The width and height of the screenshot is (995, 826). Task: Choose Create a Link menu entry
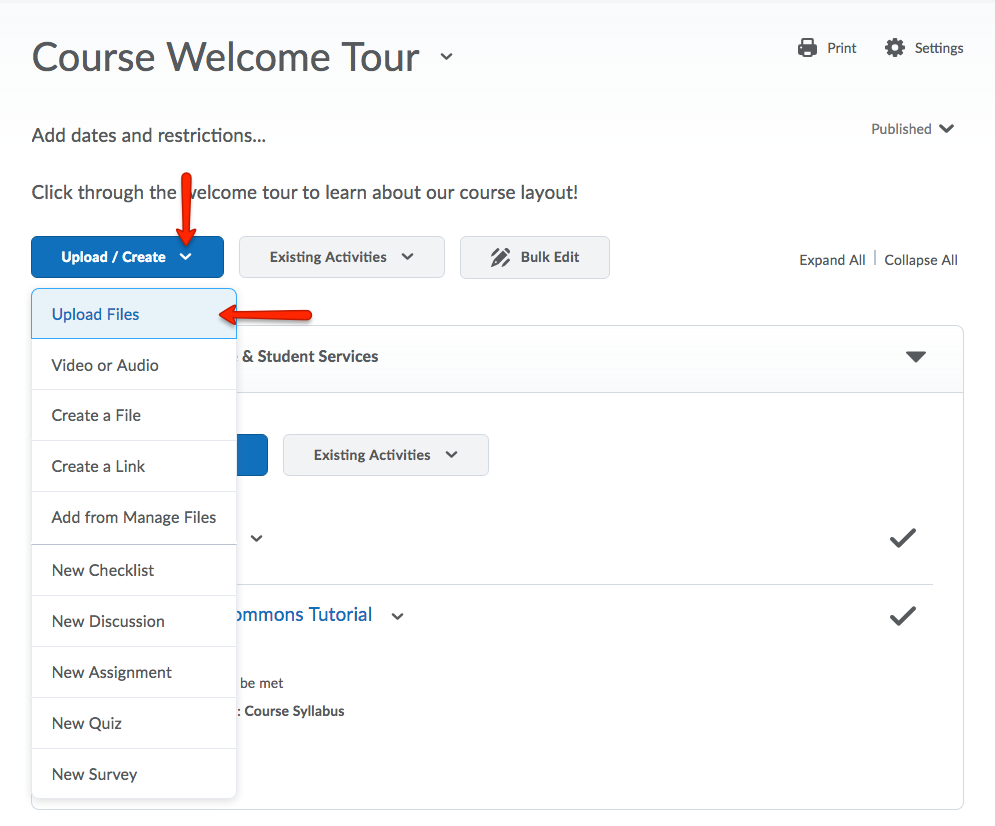point(98,466)
